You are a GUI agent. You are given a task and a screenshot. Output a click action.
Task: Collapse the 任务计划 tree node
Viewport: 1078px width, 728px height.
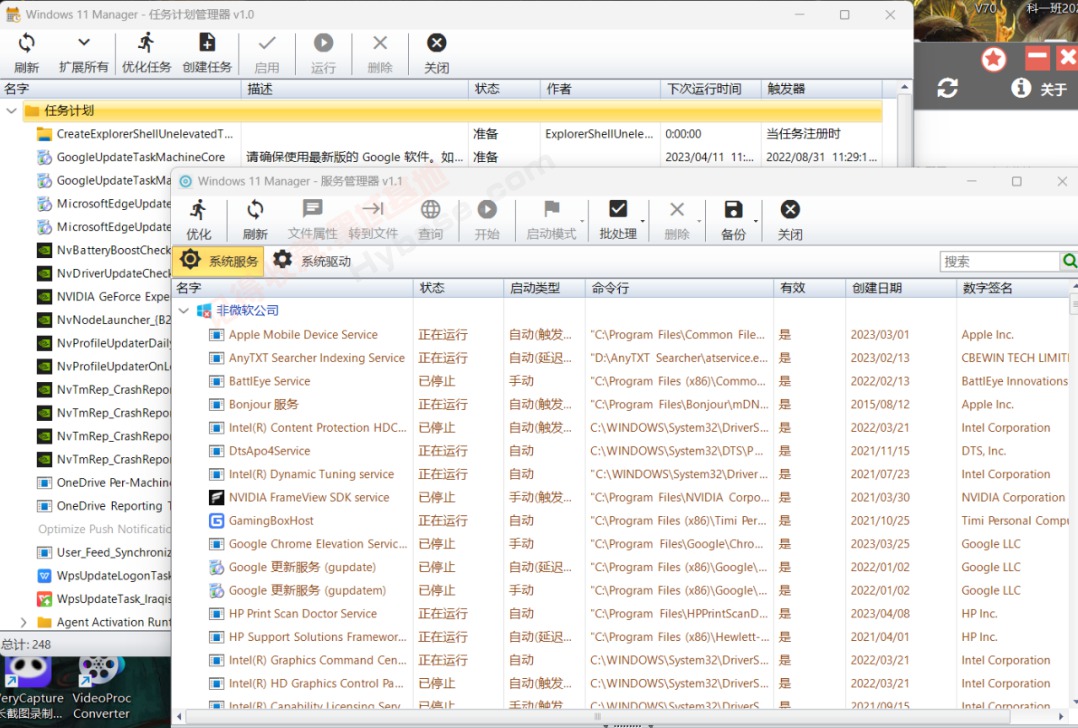tap(11, 111)
